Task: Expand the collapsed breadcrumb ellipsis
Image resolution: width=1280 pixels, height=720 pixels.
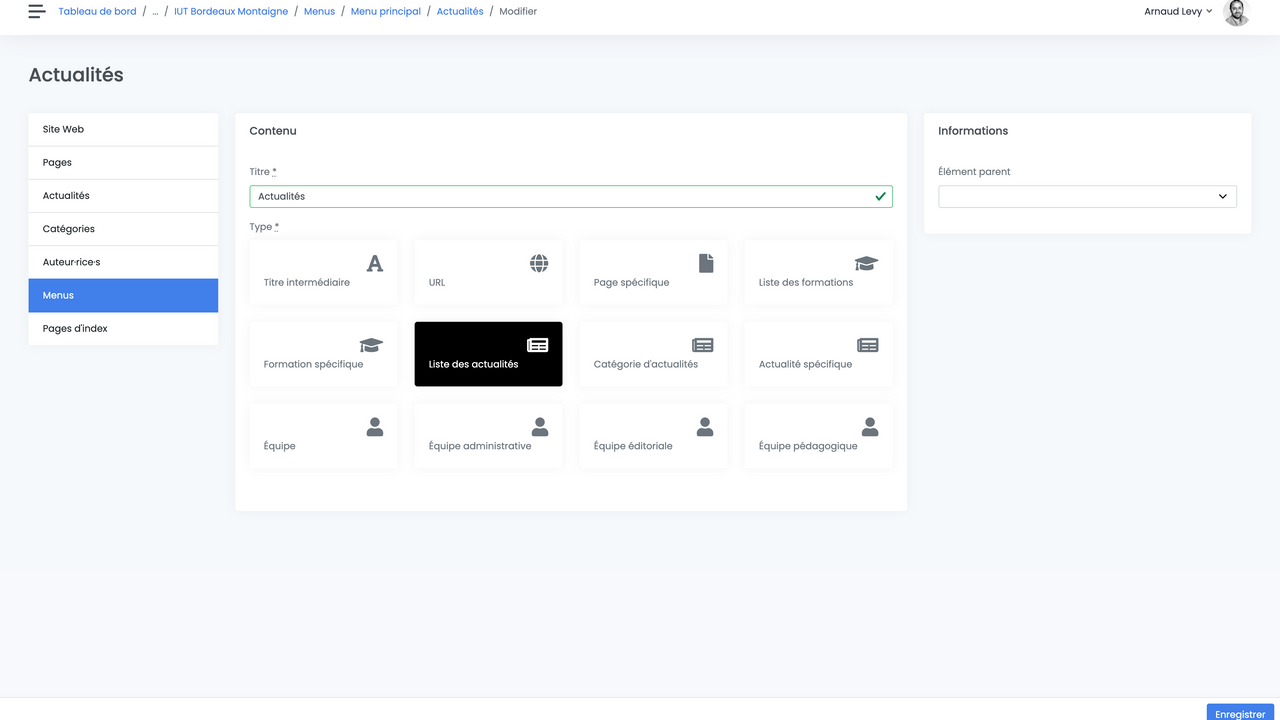Action: [155, 12]
